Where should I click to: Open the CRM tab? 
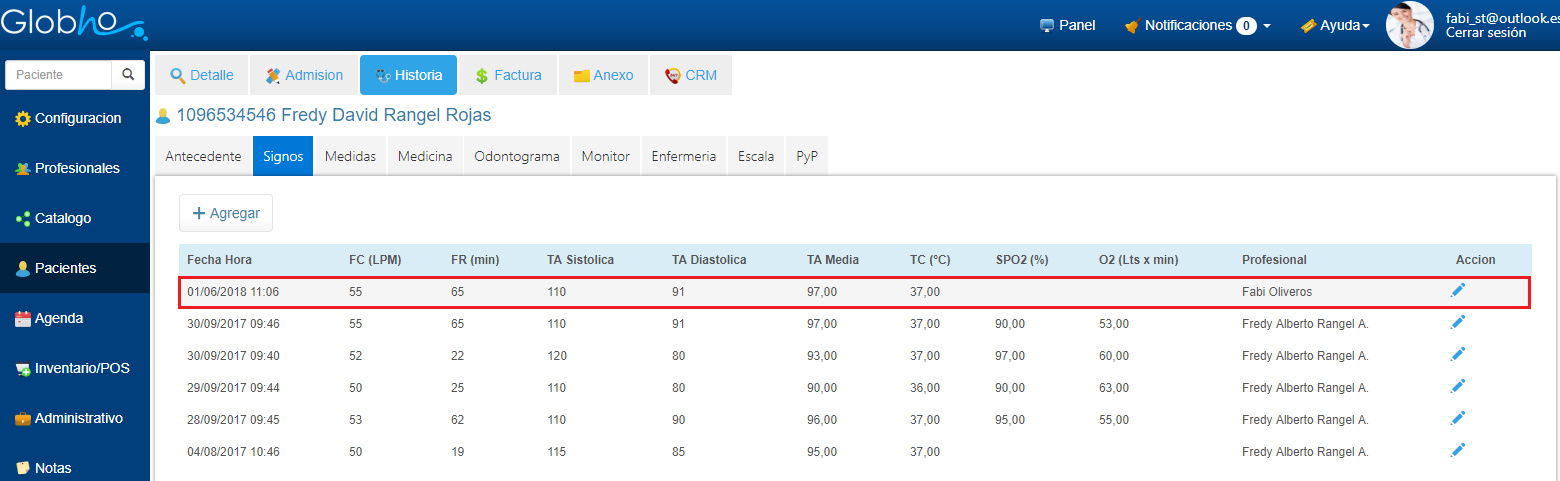click(691, 75)
